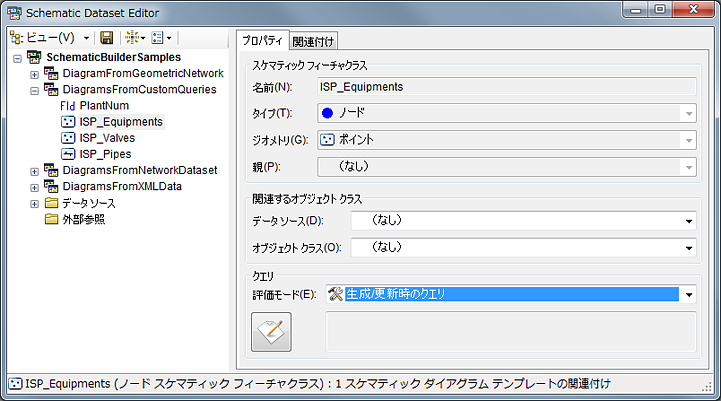Open the ビュー(V) view menu
This screenshot has height=401, width=721.
click(49, 38)
